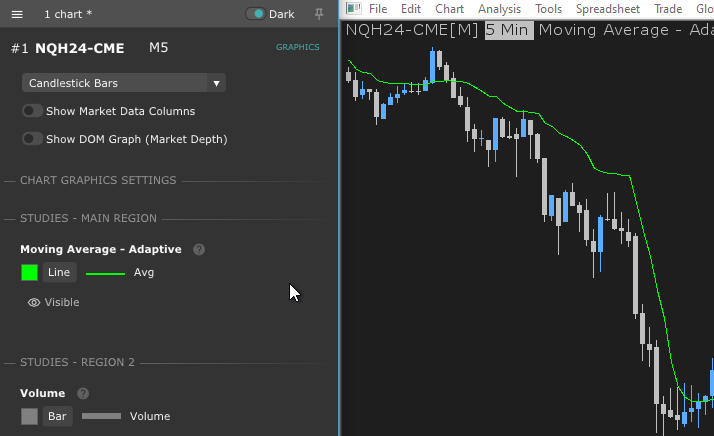Open Line draw style selector for Avg

pyautogui.click(x=60, y=272)
